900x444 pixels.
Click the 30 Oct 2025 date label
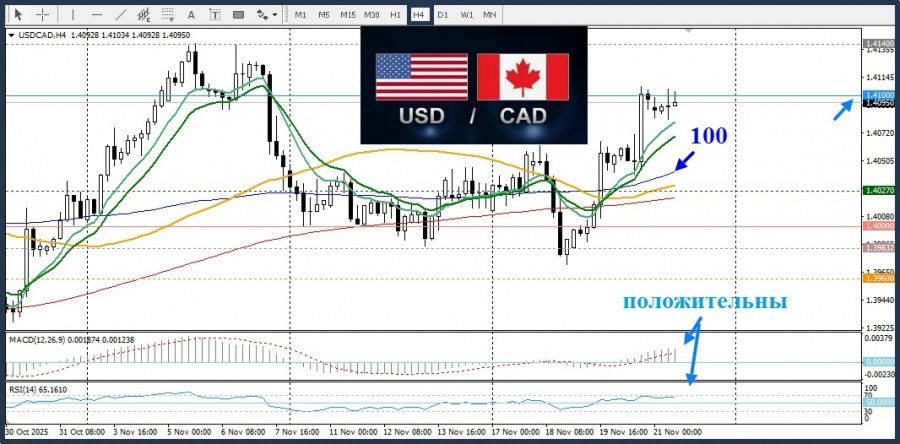[28, 431]
